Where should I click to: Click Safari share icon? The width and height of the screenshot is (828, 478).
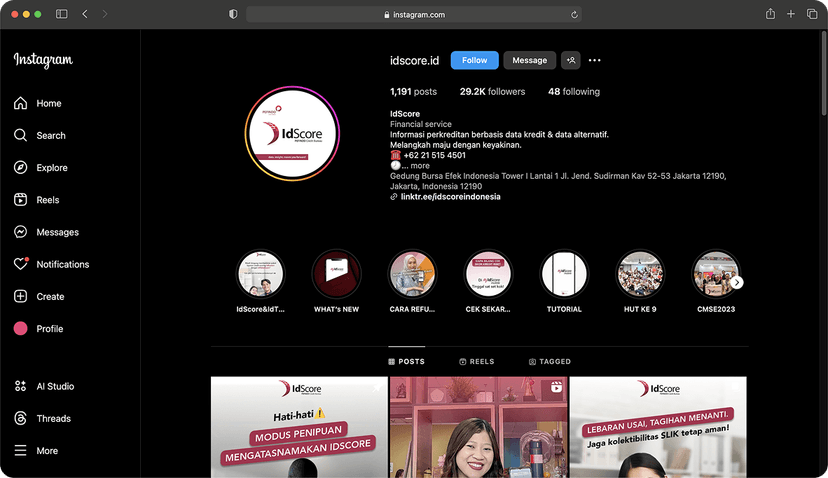(770, 14)
